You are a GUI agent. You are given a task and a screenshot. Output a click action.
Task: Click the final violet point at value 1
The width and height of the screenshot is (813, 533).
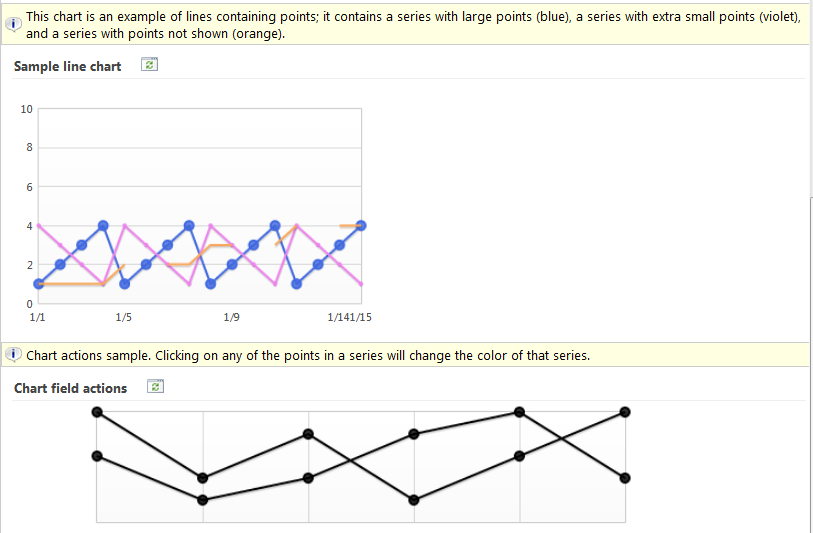361,284
